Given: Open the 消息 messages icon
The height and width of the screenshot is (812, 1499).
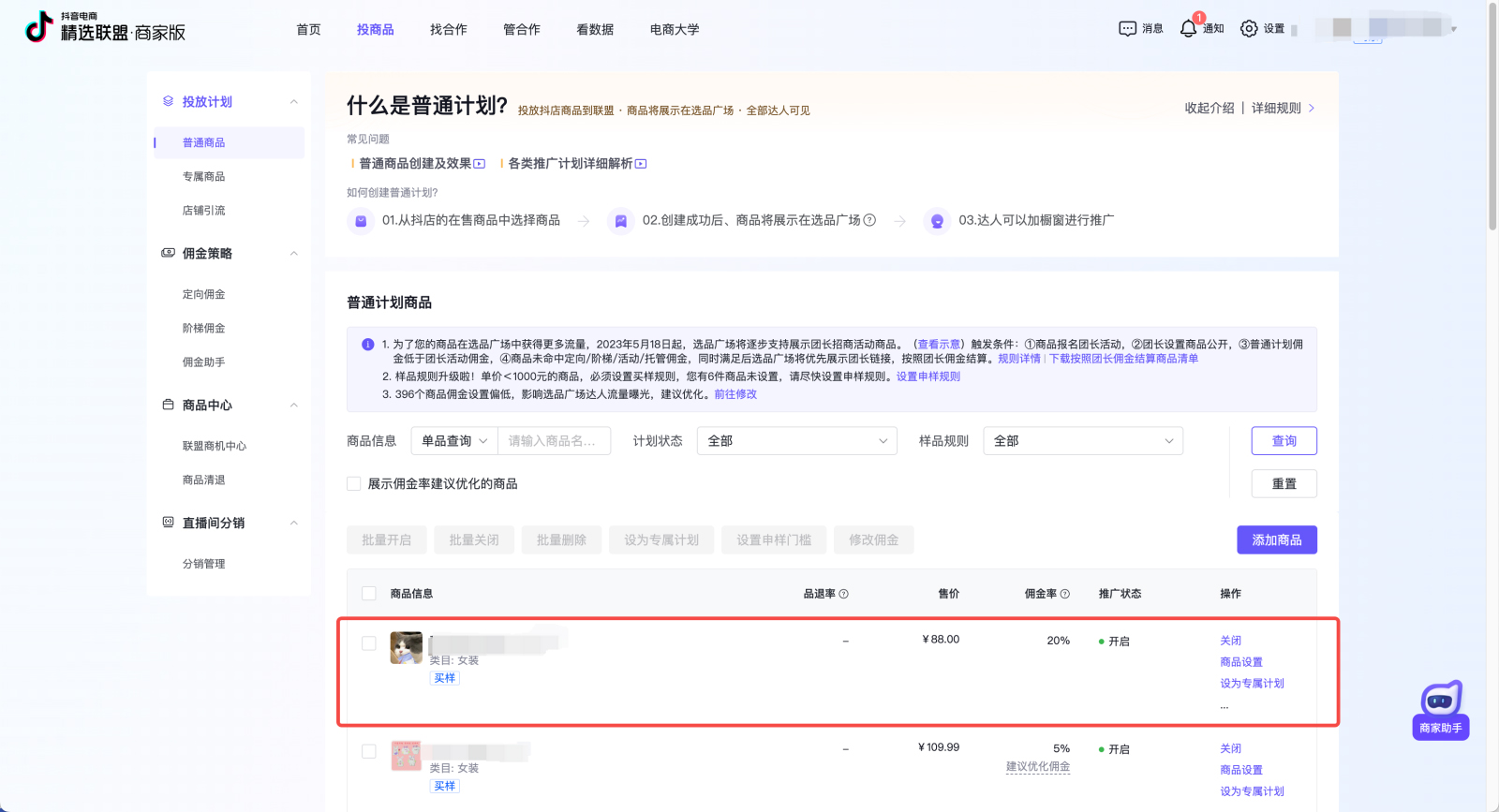Looking at the screenshot, I should (x=1127, y=29).
